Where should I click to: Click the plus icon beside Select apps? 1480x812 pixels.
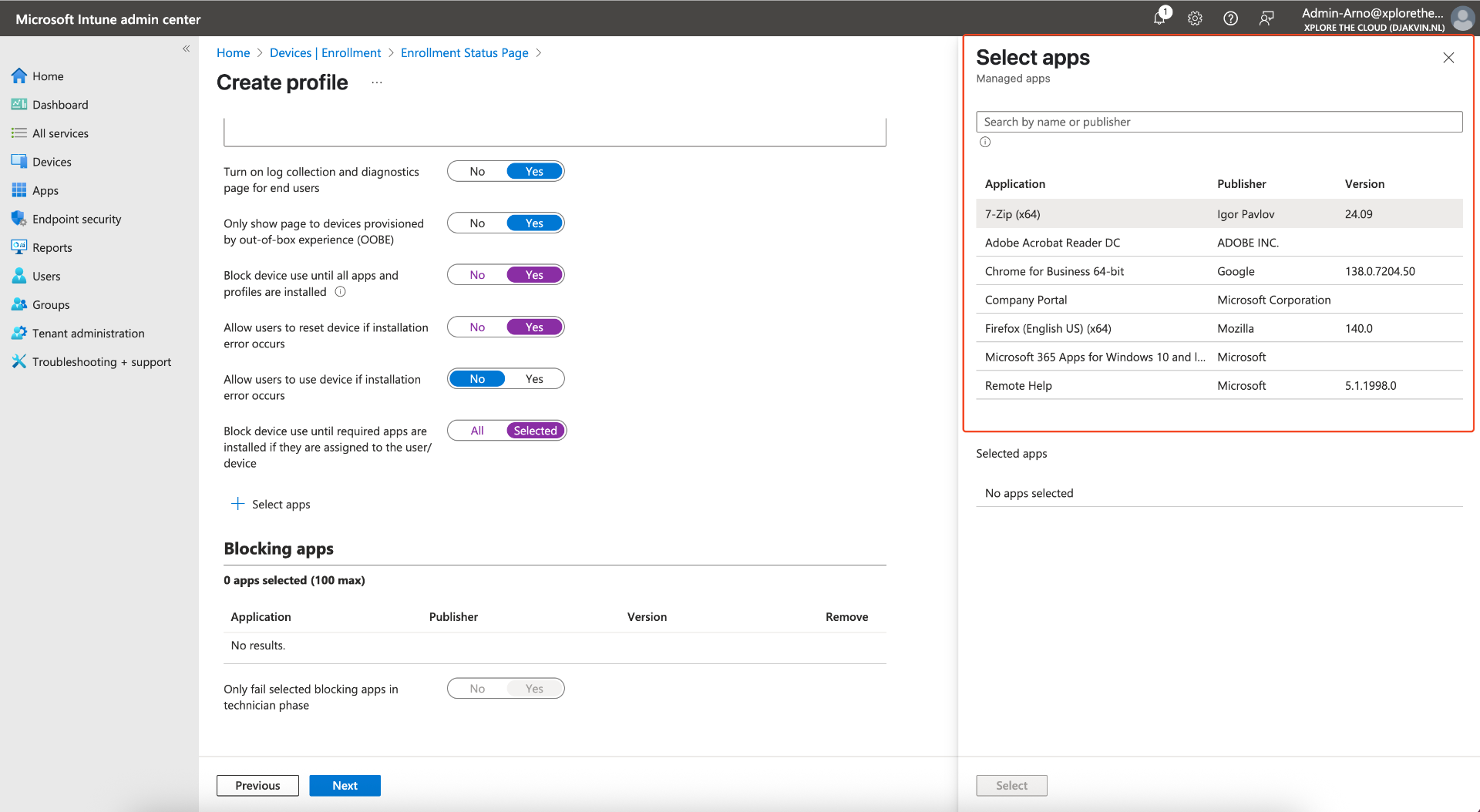click(x=237, y=504)
